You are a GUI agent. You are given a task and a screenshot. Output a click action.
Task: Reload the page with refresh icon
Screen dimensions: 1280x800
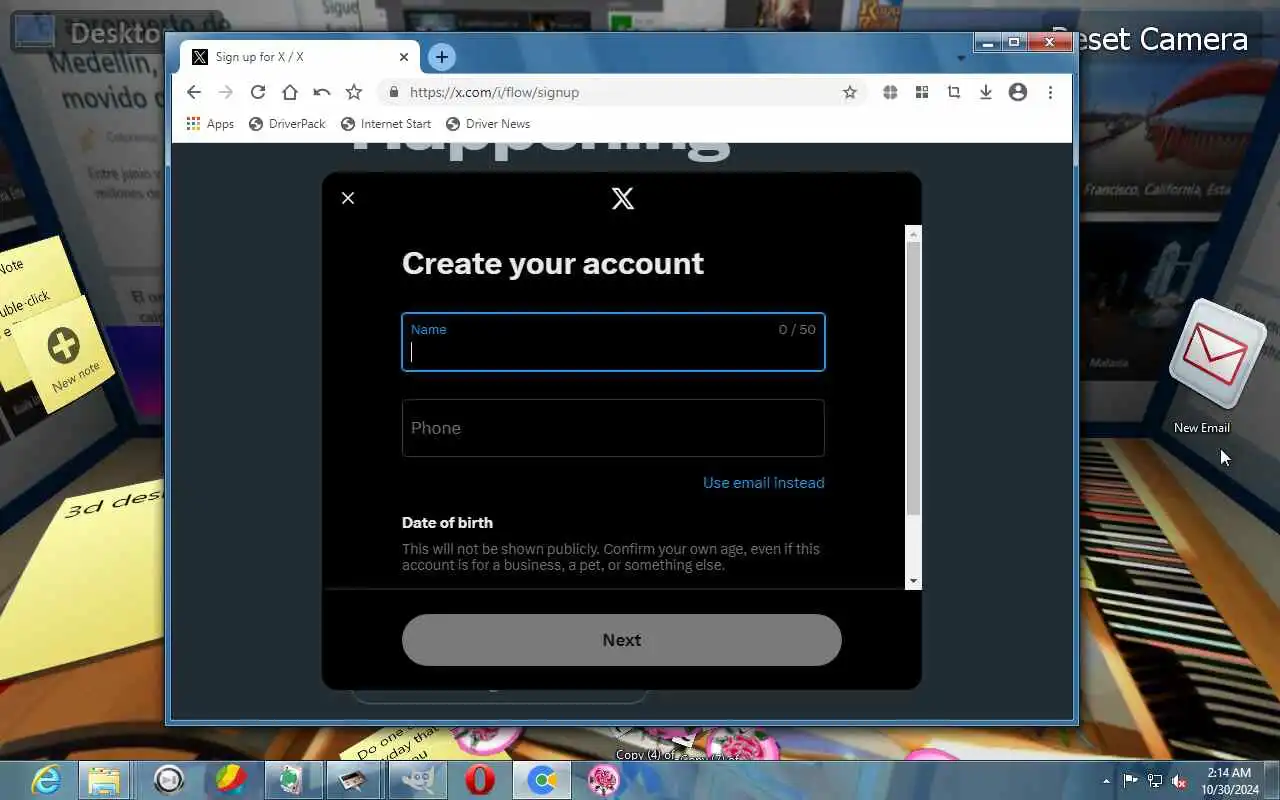[258, 92]
